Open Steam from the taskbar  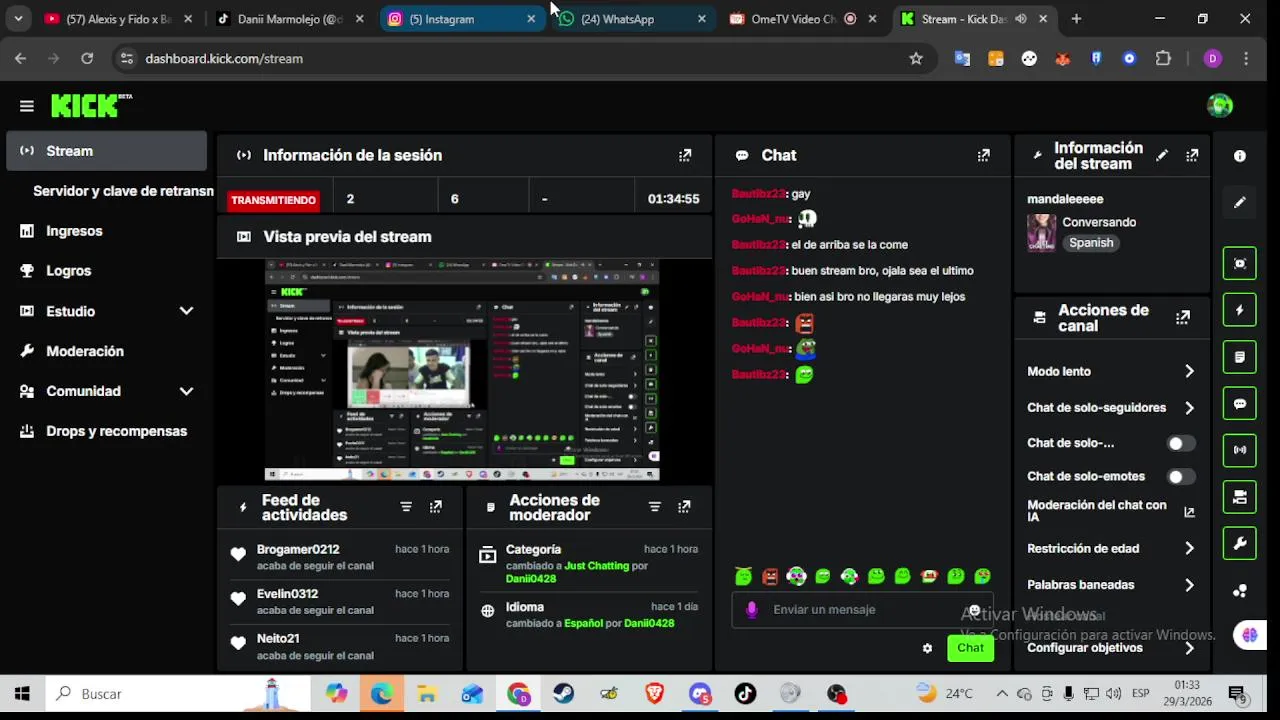pyautogui.click(x=563, y=694)
